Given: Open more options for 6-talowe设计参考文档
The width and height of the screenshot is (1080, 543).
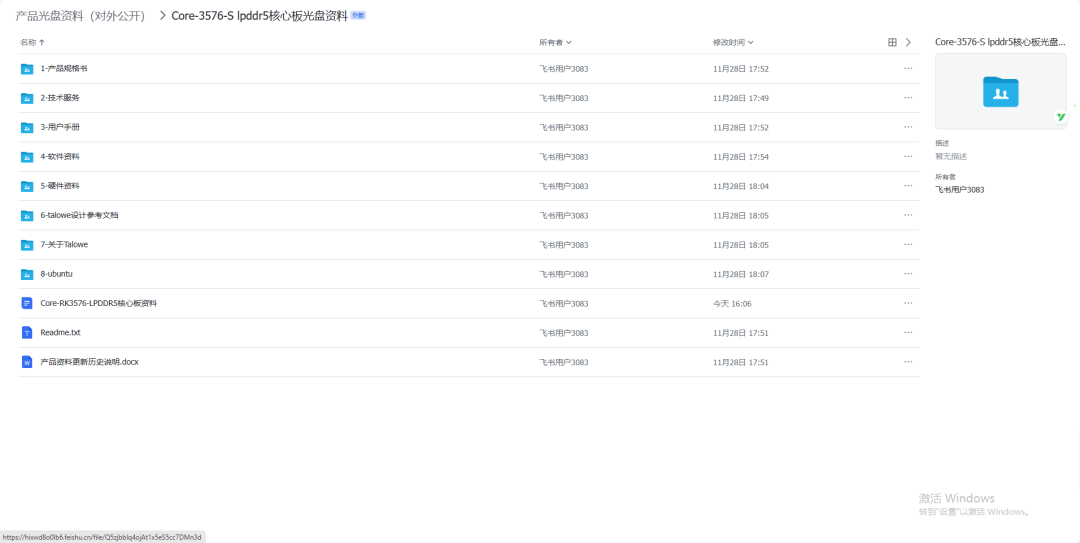Looking at the screenshot, I should [908, 215].
